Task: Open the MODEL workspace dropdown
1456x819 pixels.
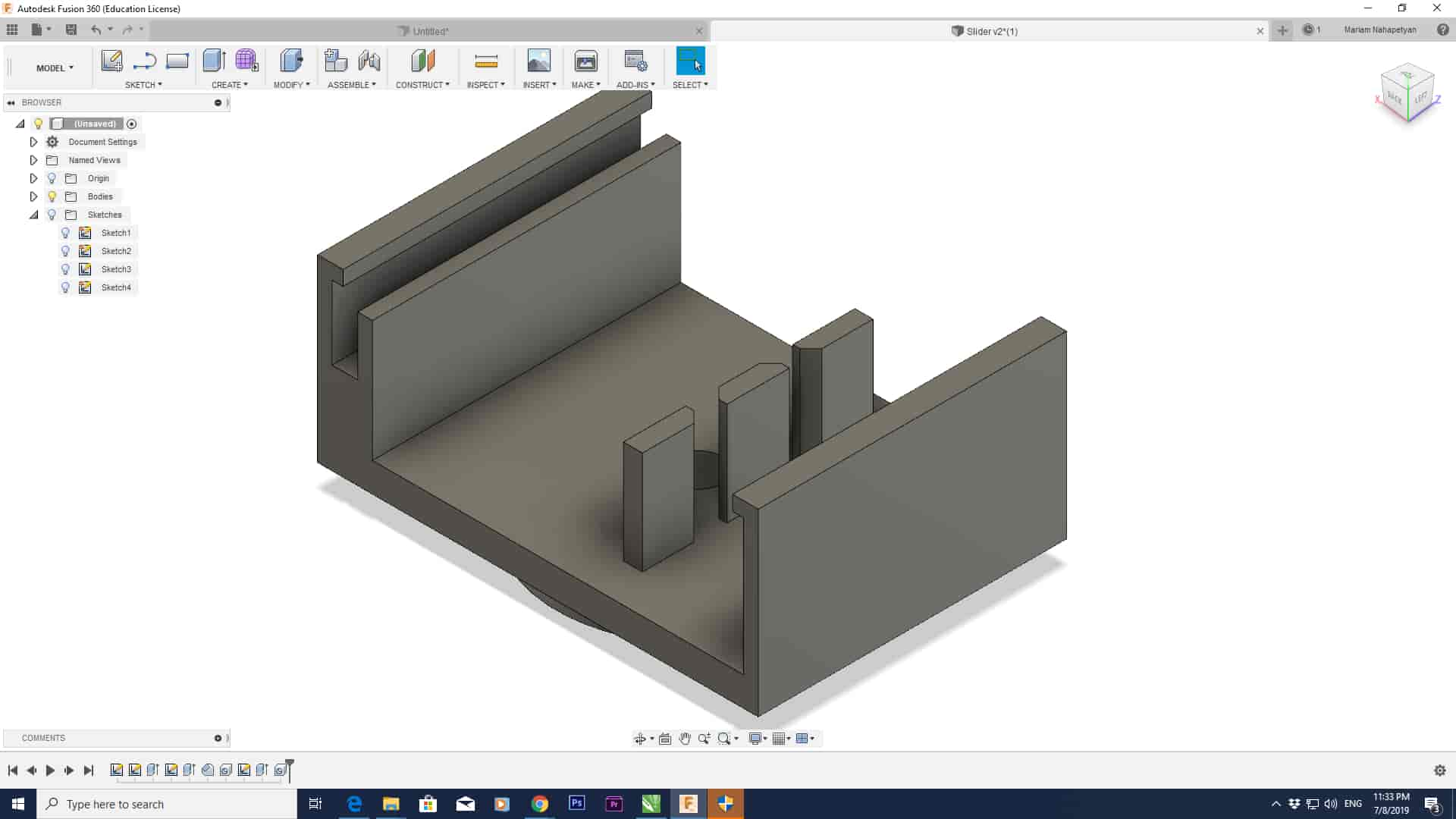Action: click(55, 68)
